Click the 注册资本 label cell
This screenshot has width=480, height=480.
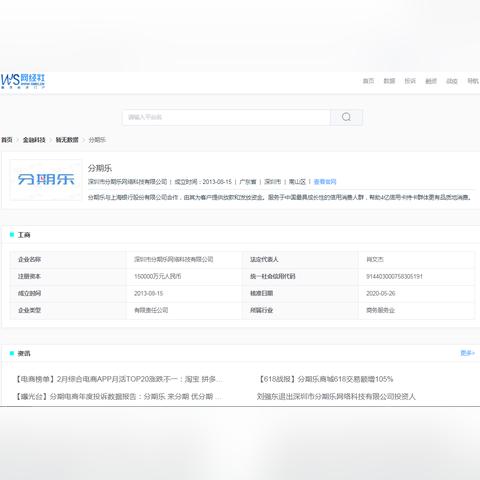[x=68, y=277]
